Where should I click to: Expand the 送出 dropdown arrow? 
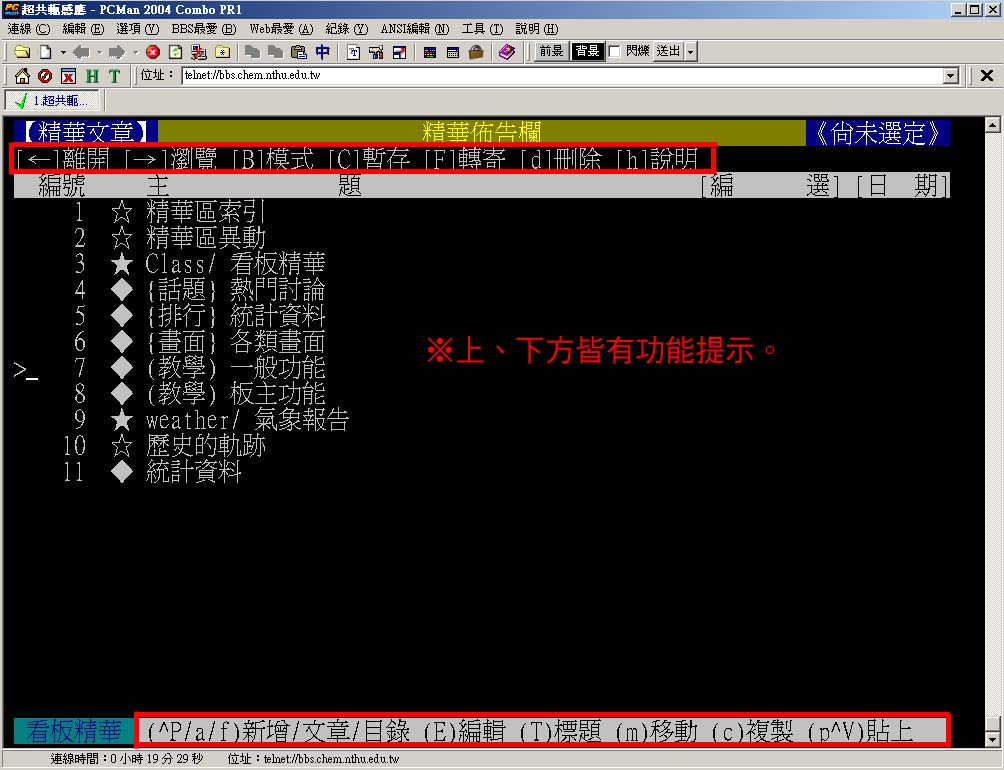[691, 52]
